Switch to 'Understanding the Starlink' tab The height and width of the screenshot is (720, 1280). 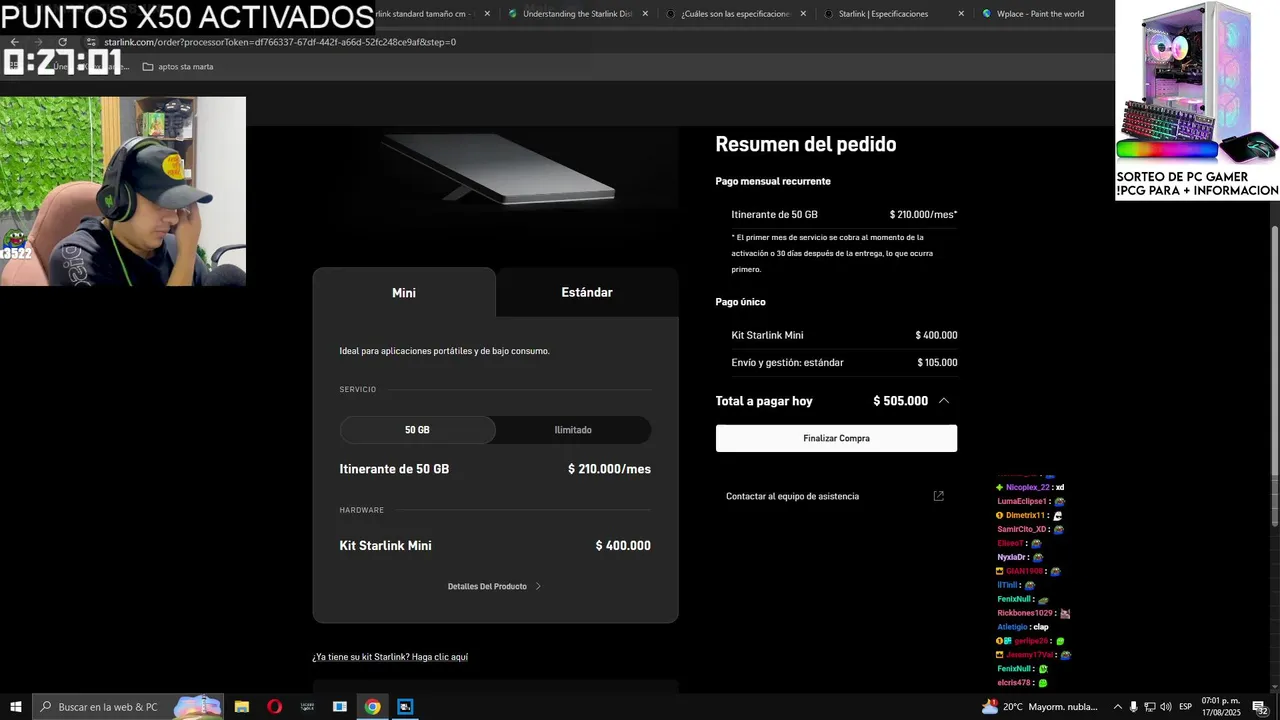tap(578, 14)
